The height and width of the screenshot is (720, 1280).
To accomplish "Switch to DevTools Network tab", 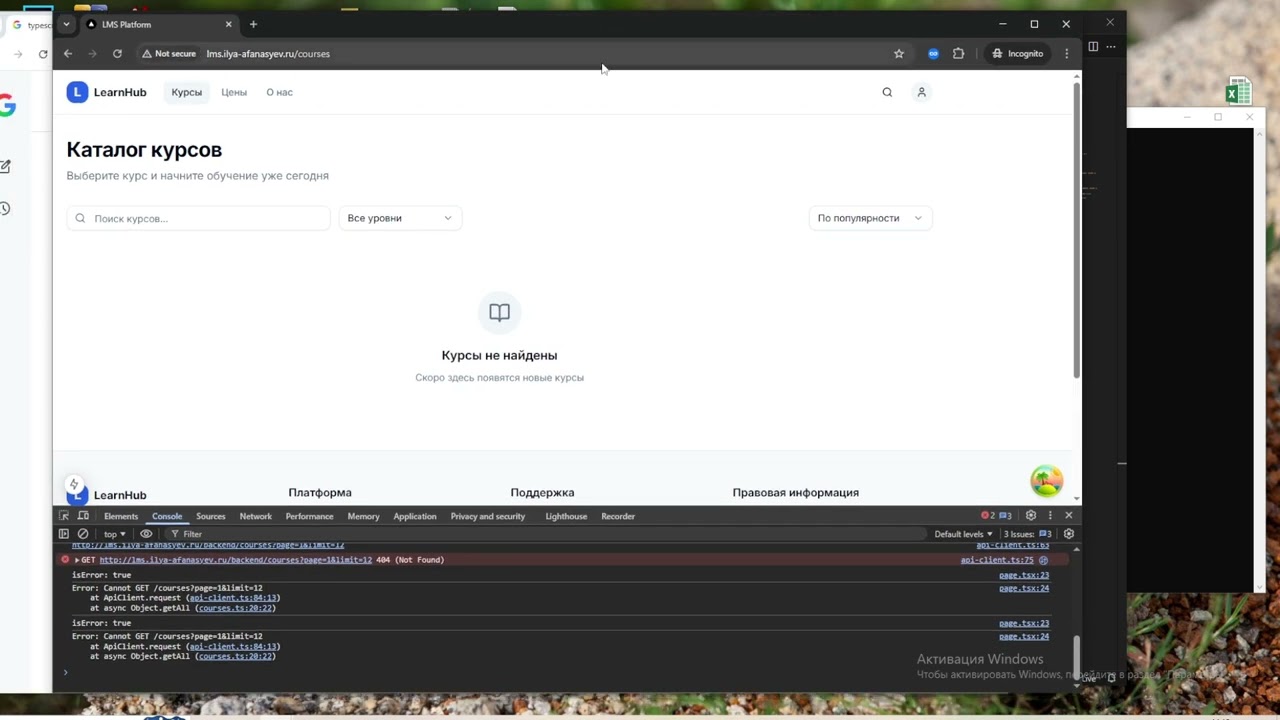I will (255, 516).
